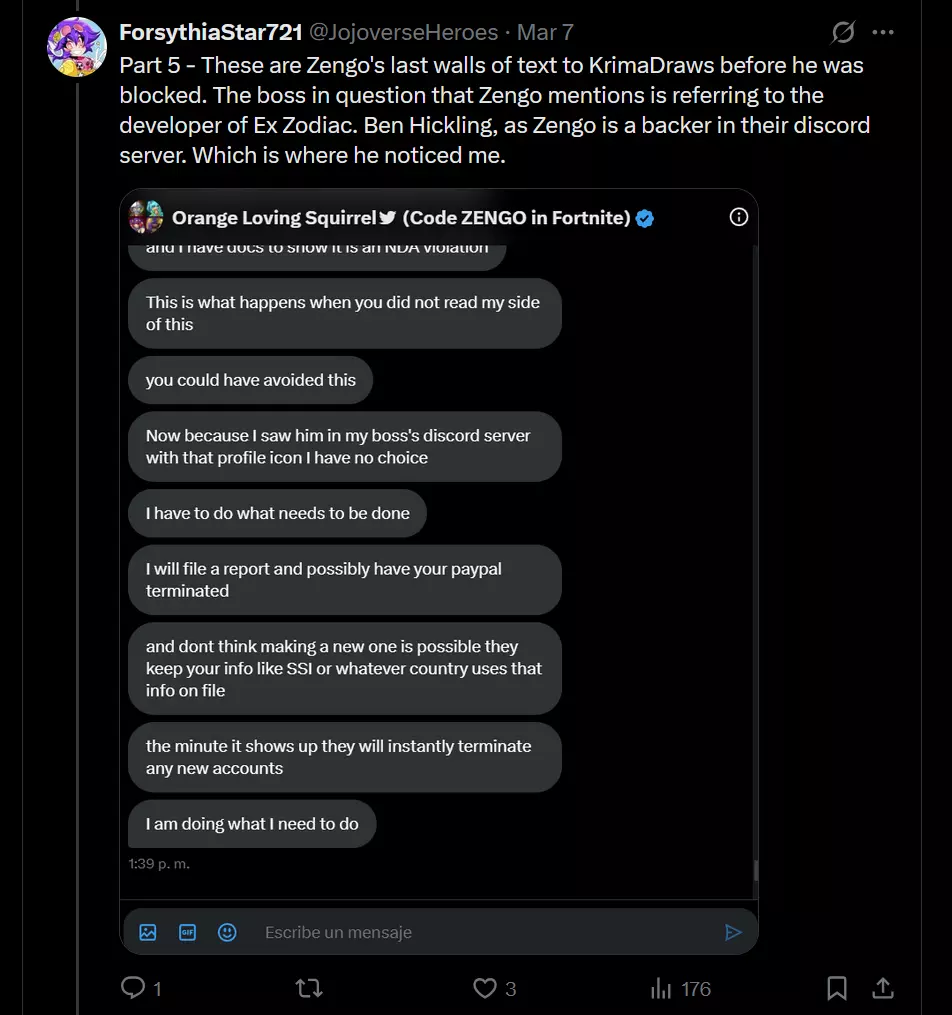
Task: Click the Grok slashed-circle icon
Action: click(843, 32)
